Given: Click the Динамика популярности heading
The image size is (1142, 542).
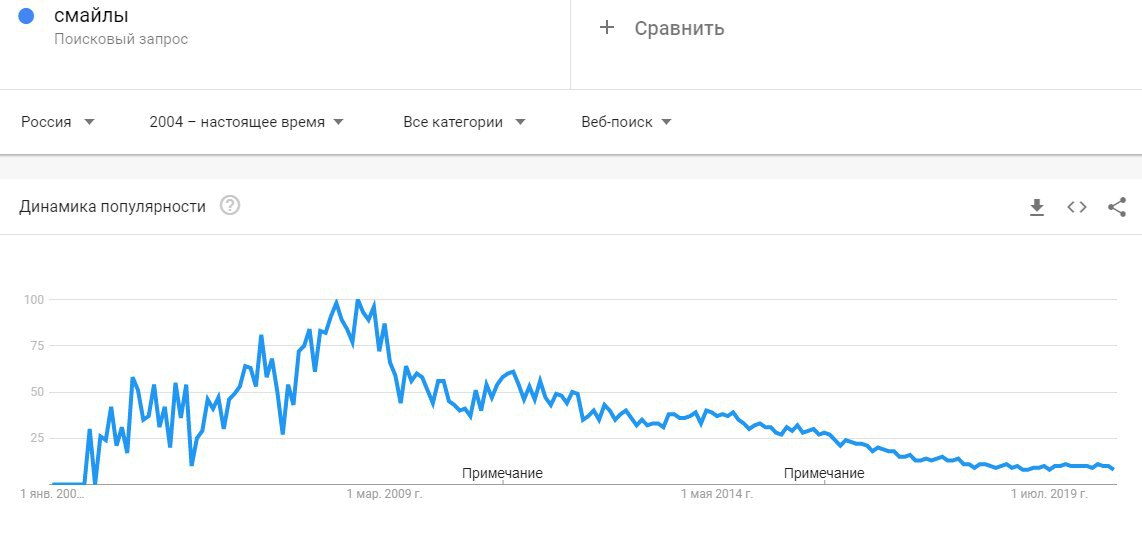Looking at the screenshot, I should 113,206.
